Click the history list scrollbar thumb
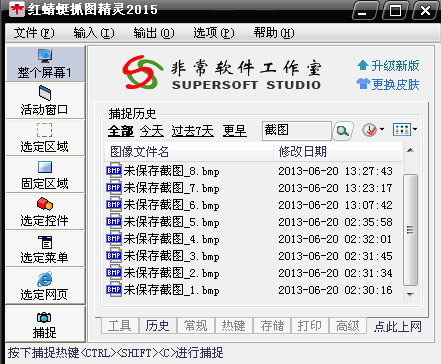441x364 pixels. pyautogui.click(x=411, y=230)
